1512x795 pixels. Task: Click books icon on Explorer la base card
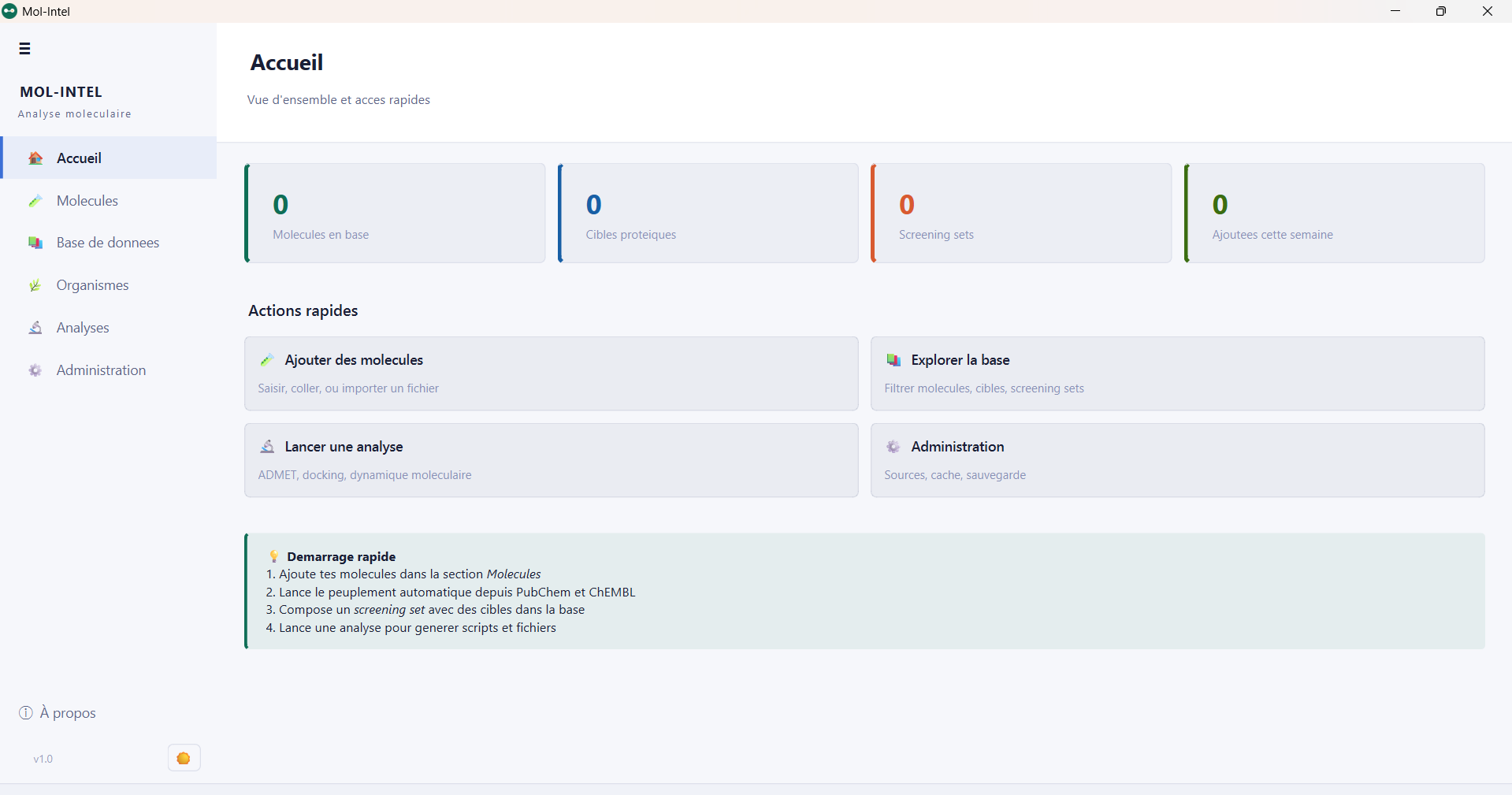point(893,360)
